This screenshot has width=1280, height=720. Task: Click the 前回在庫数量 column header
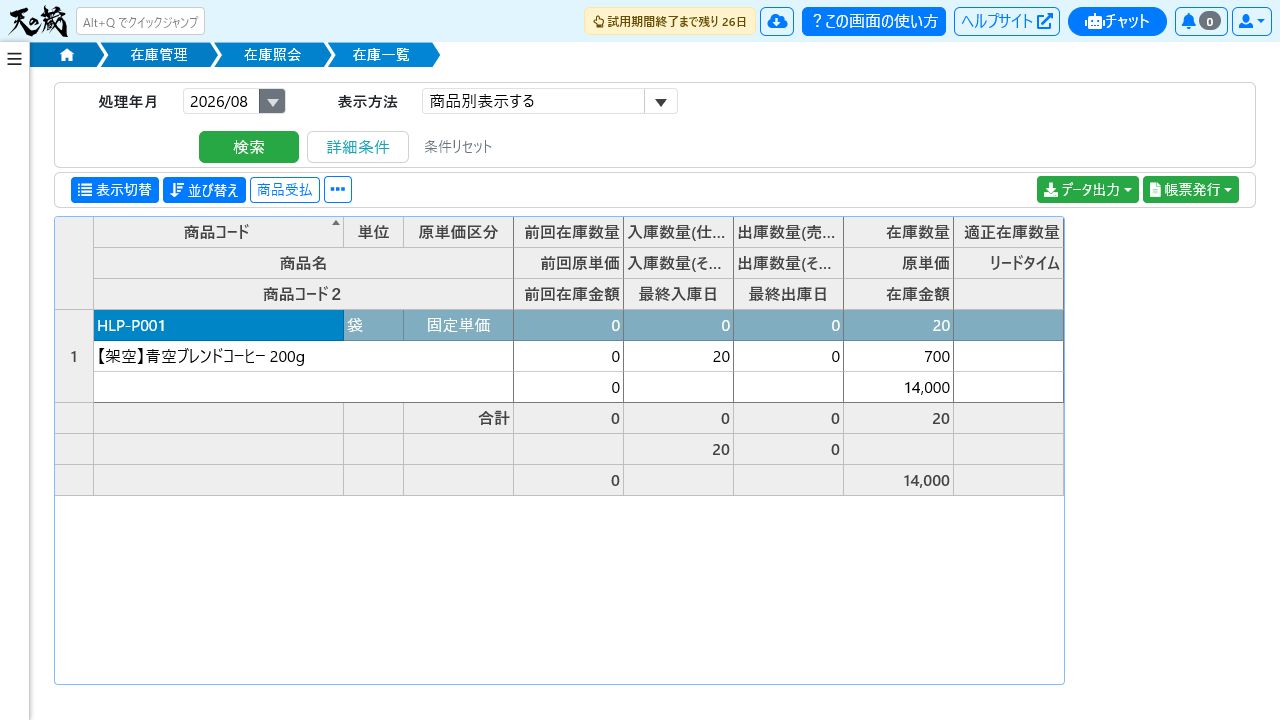point(568,232)
